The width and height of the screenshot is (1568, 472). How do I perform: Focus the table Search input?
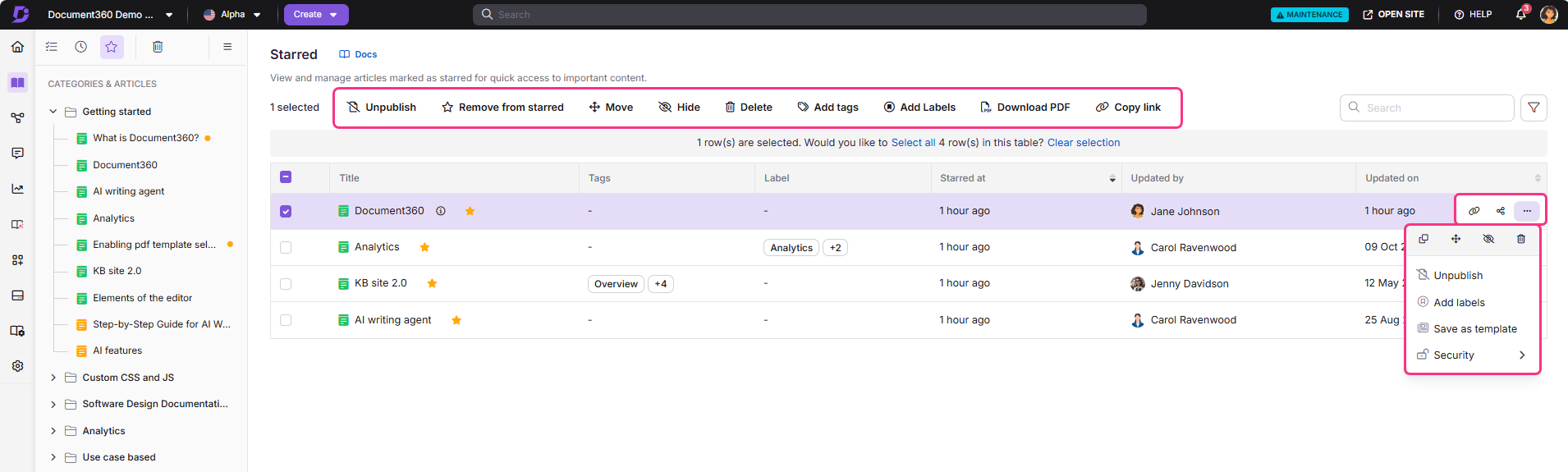pyautogui.click(x=1427, y=108)
